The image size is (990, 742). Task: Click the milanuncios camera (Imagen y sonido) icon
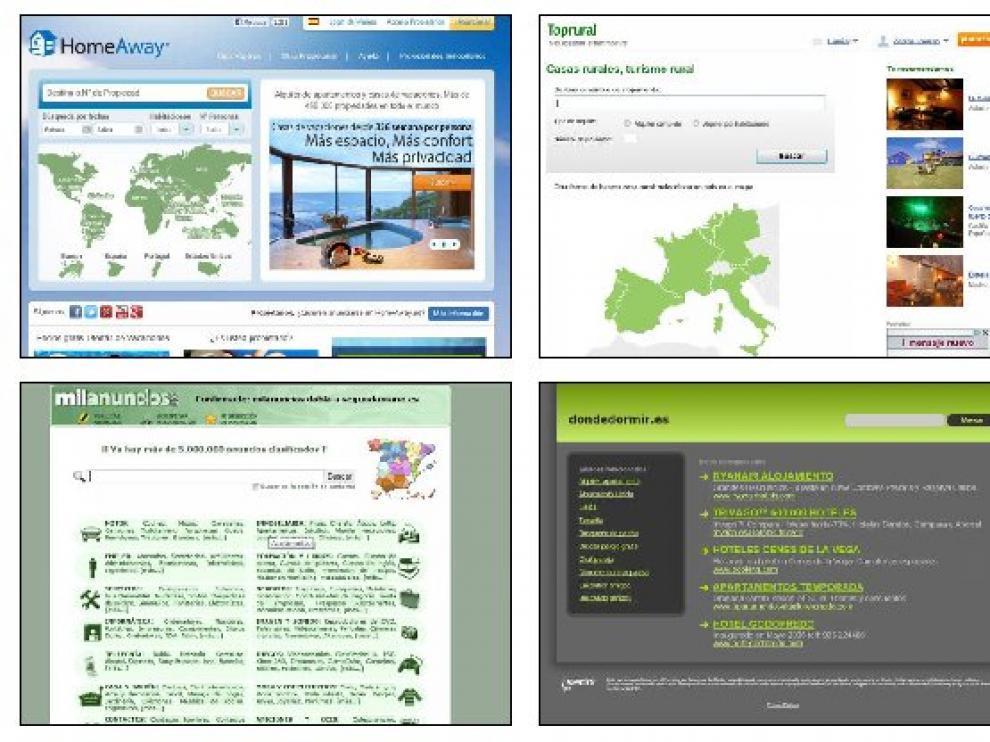click(409, 632)
